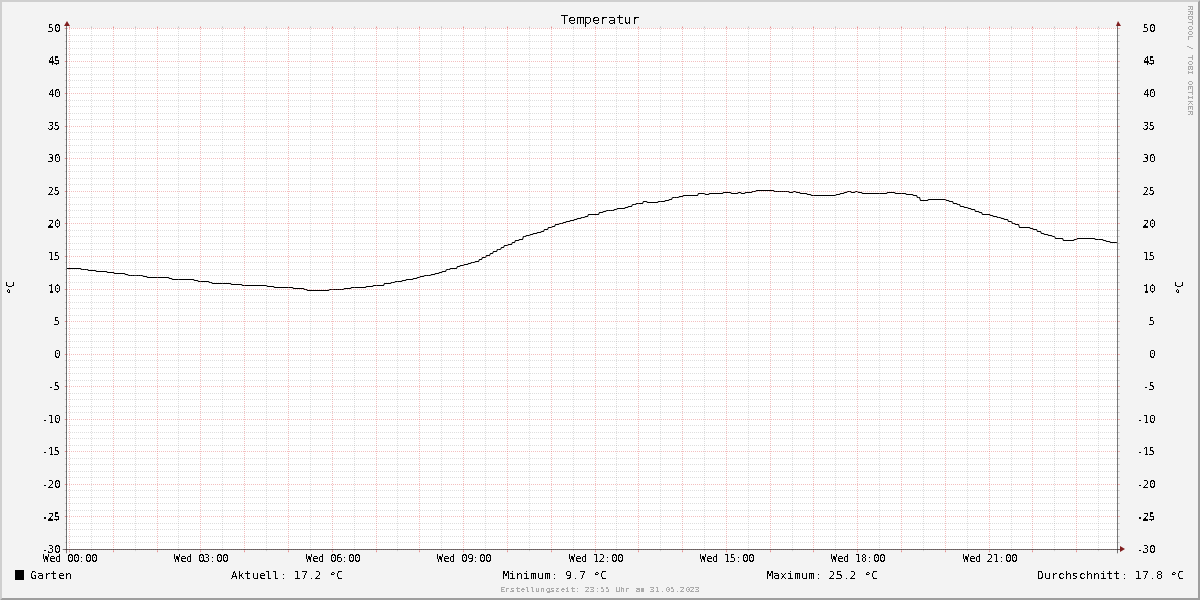Click the °C unit label beside left axis

point(10,288)
